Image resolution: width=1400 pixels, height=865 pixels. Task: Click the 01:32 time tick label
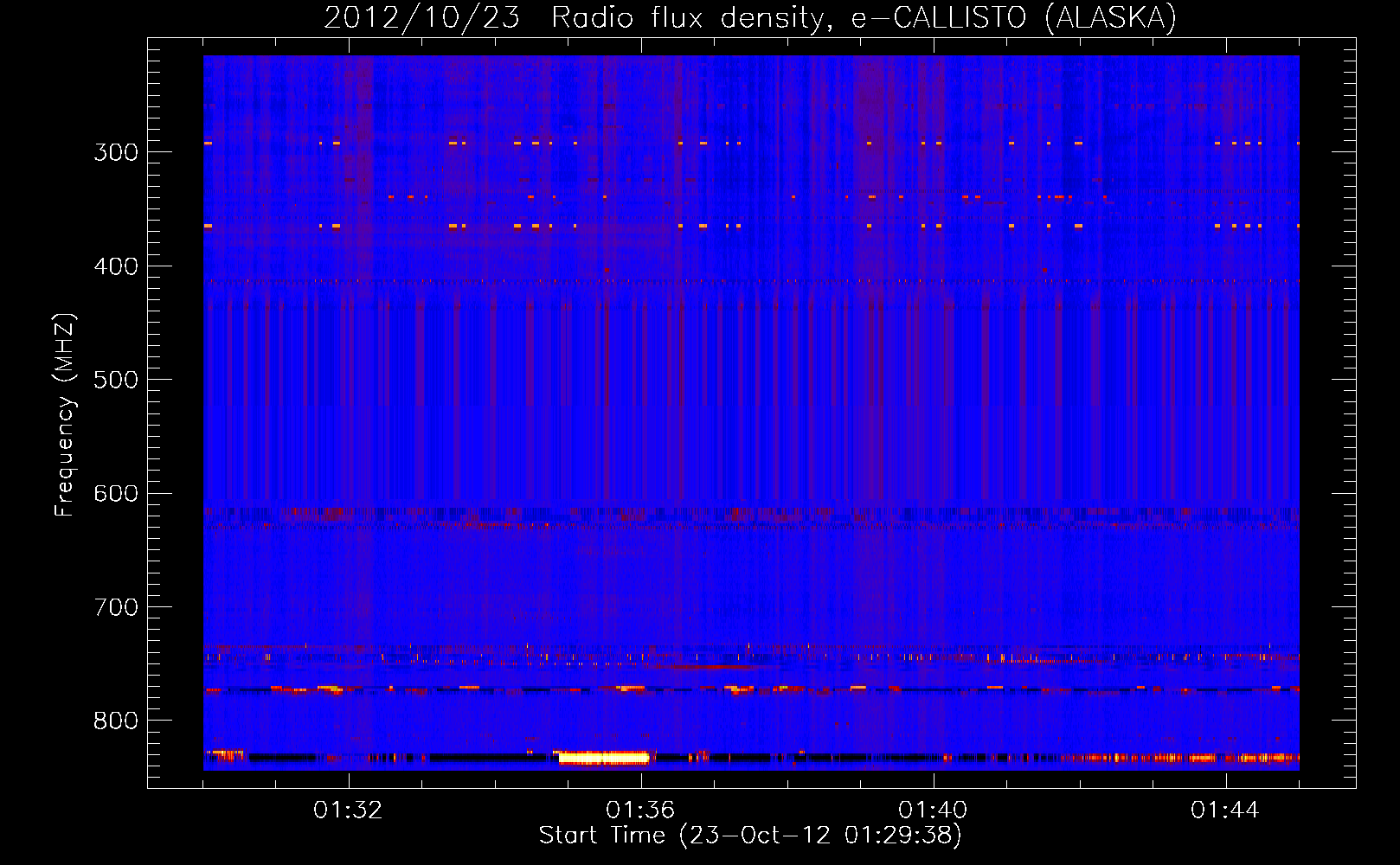tap(348, 811)
